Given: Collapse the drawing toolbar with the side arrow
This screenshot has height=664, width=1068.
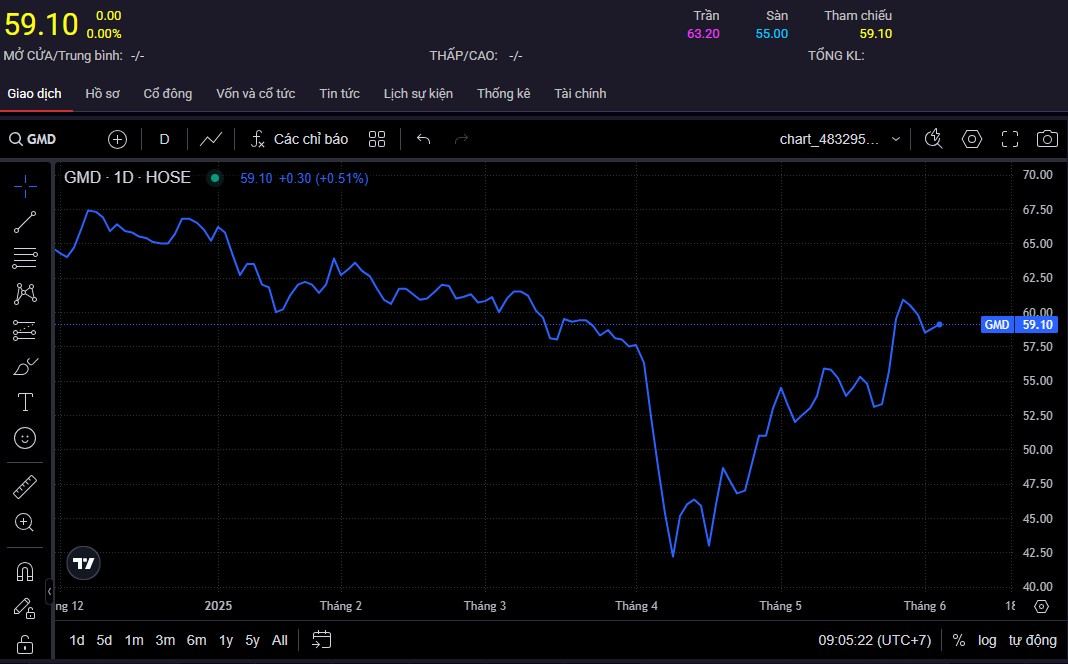Looking at the screenshot, I should (49, 591).
